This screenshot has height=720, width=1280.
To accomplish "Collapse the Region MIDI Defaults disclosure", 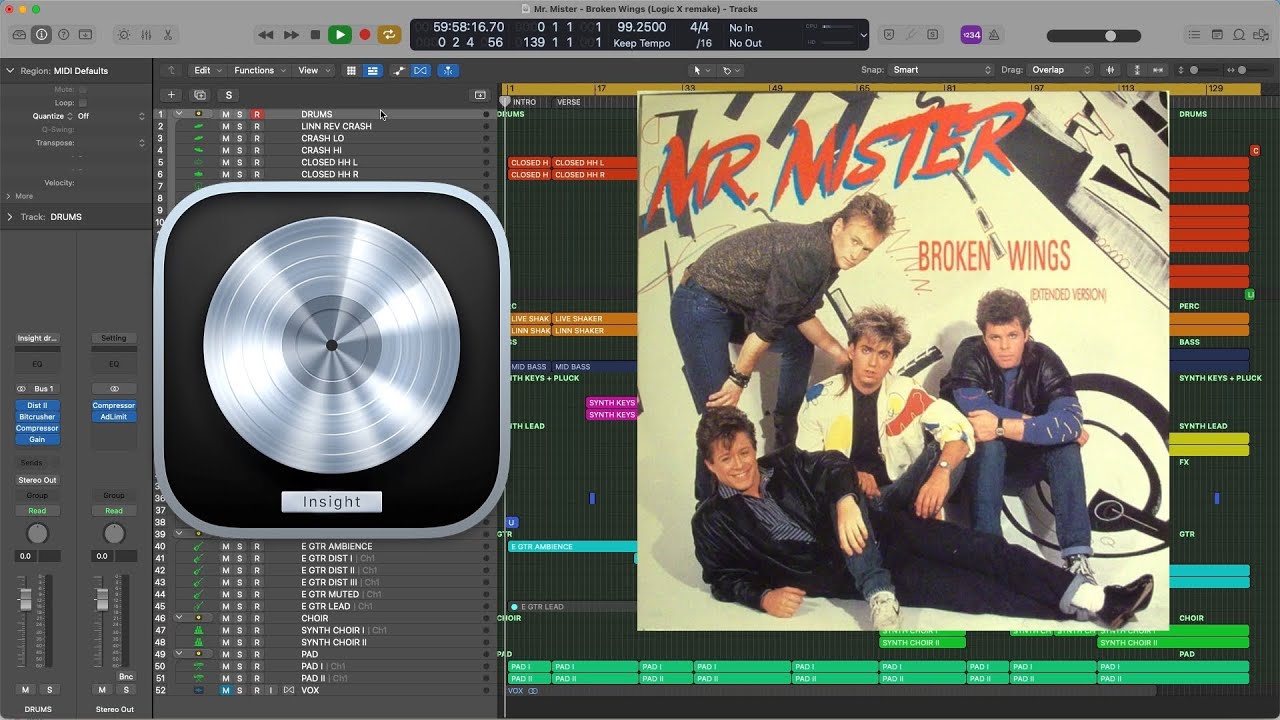I will [10, 71].
